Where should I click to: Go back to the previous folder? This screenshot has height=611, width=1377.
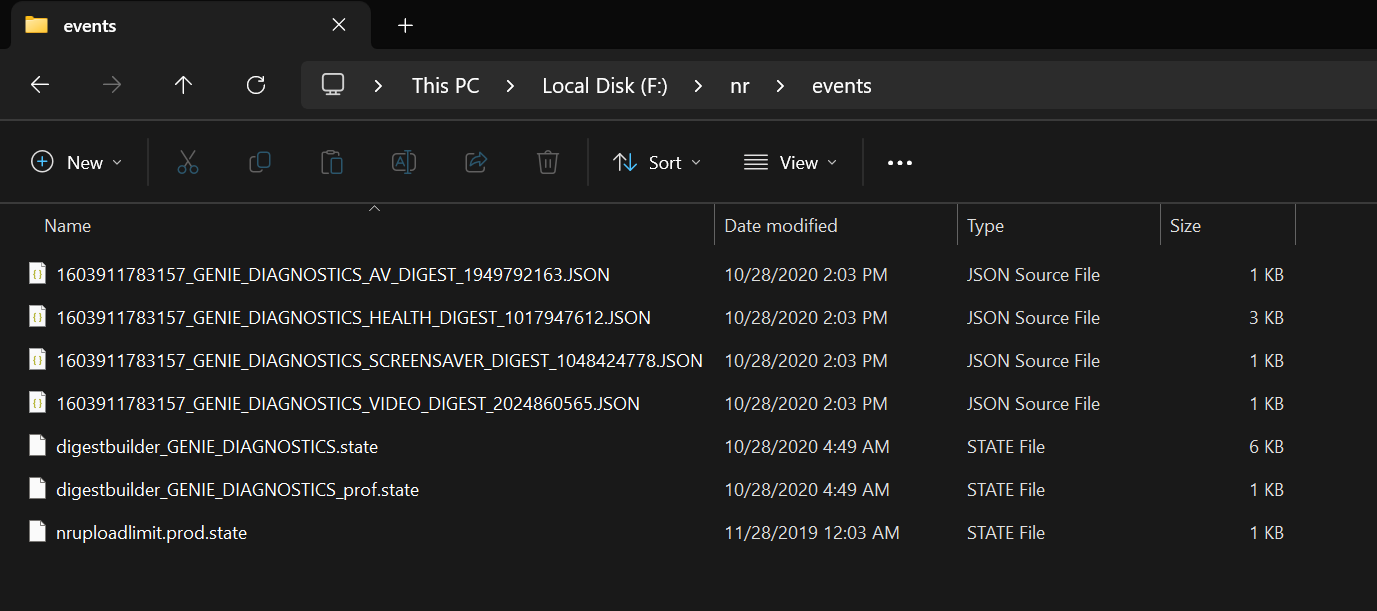tap(39, 85)
